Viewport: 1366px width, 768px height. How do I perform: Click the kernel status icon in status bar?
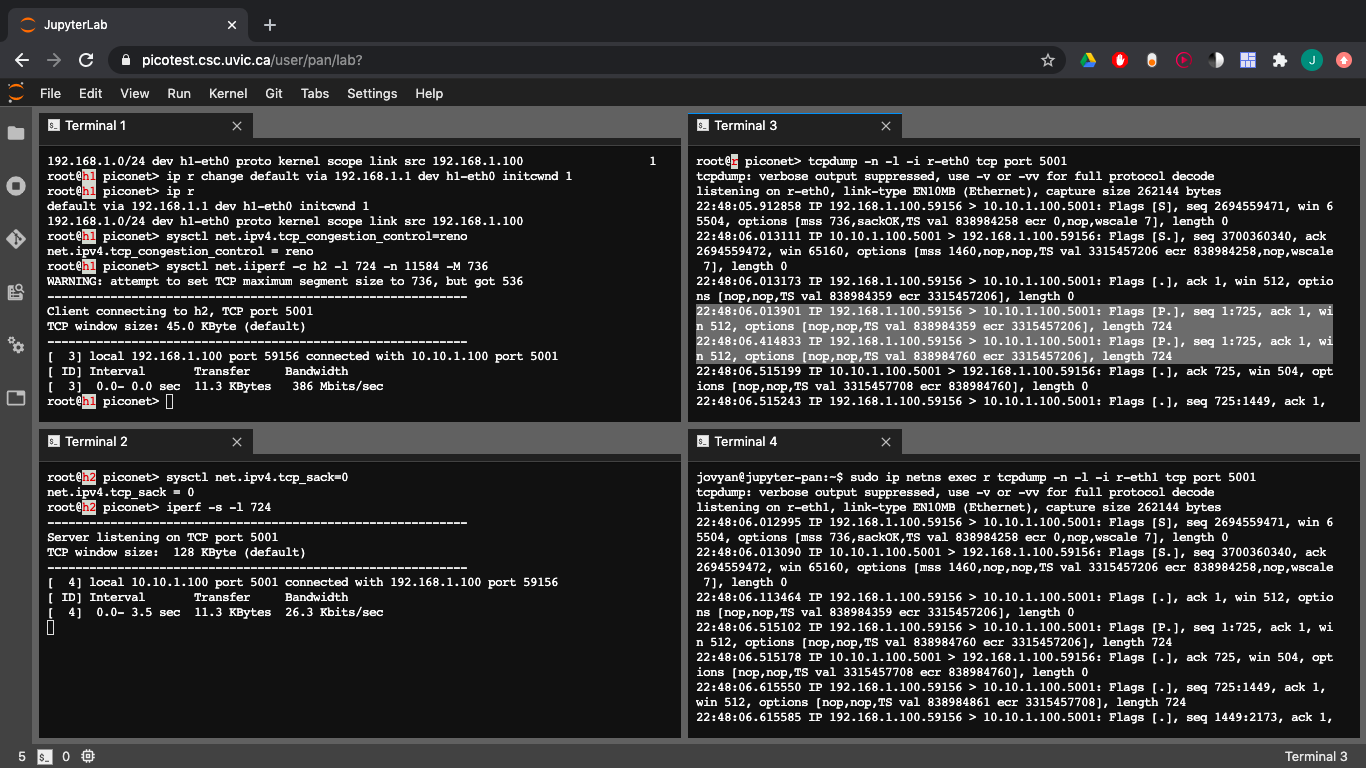(88, 756)
